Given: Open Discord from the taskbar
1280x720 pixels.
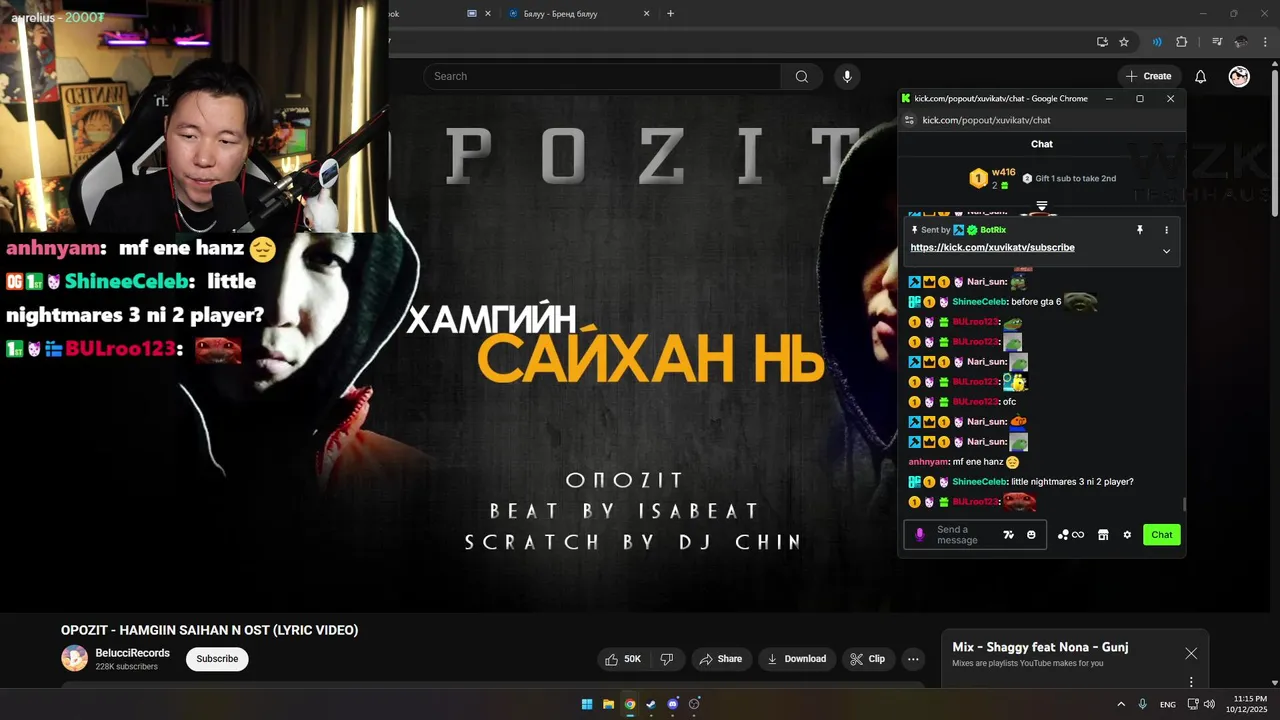Looking at the screenshot, I should 672,704.
